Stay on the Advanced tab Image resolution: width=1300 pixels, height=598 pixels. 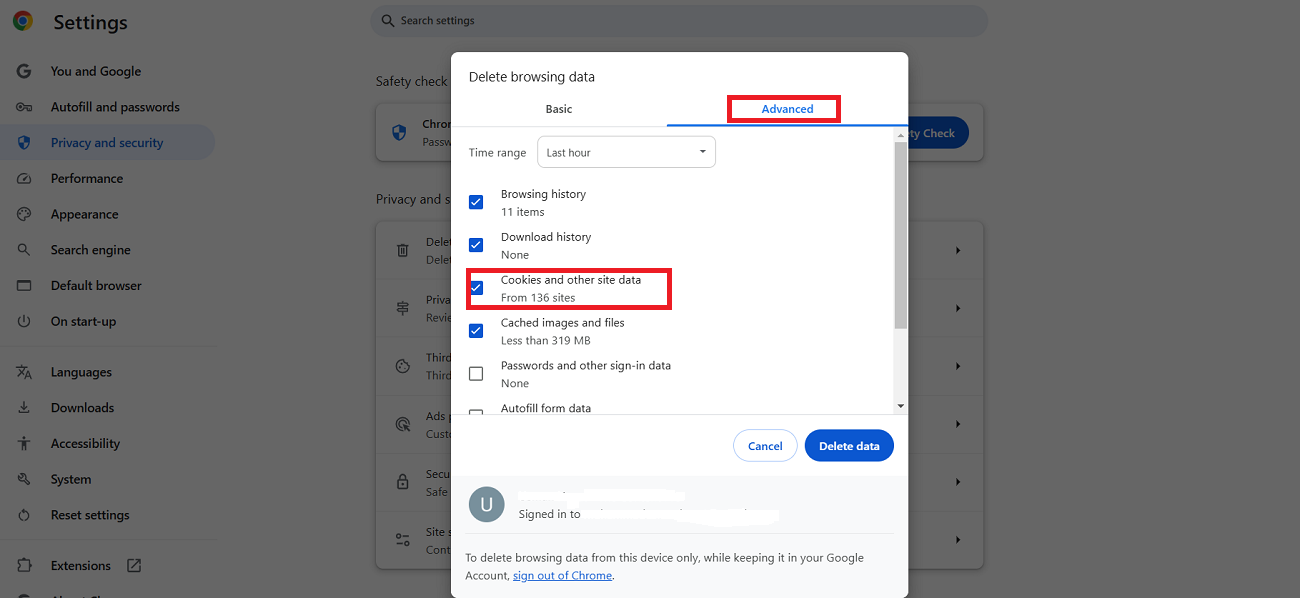click(x=783, y=108)
